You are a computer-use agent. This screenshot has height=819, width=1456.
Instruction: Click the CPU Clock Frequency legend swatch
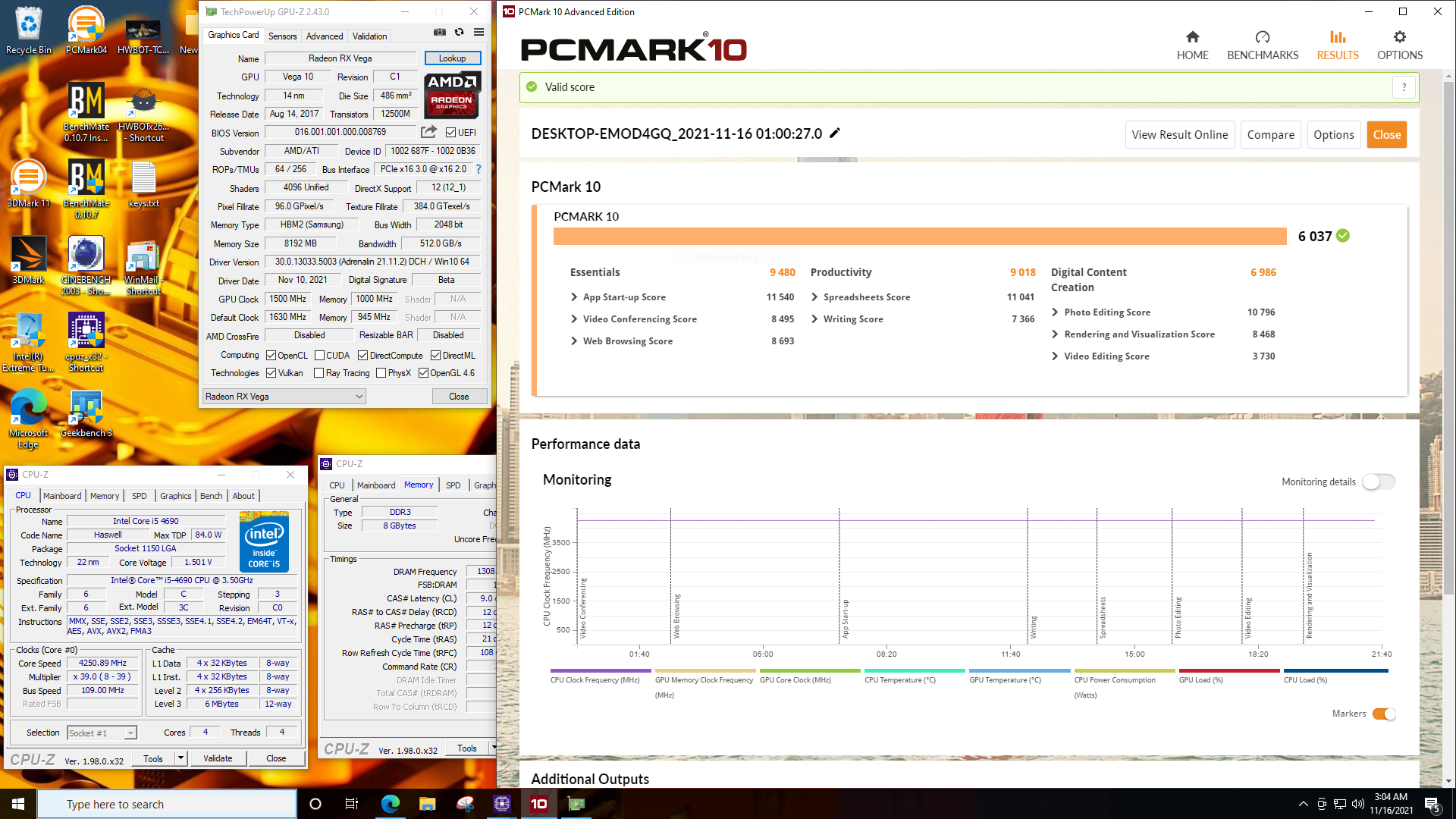click(601, 670)
